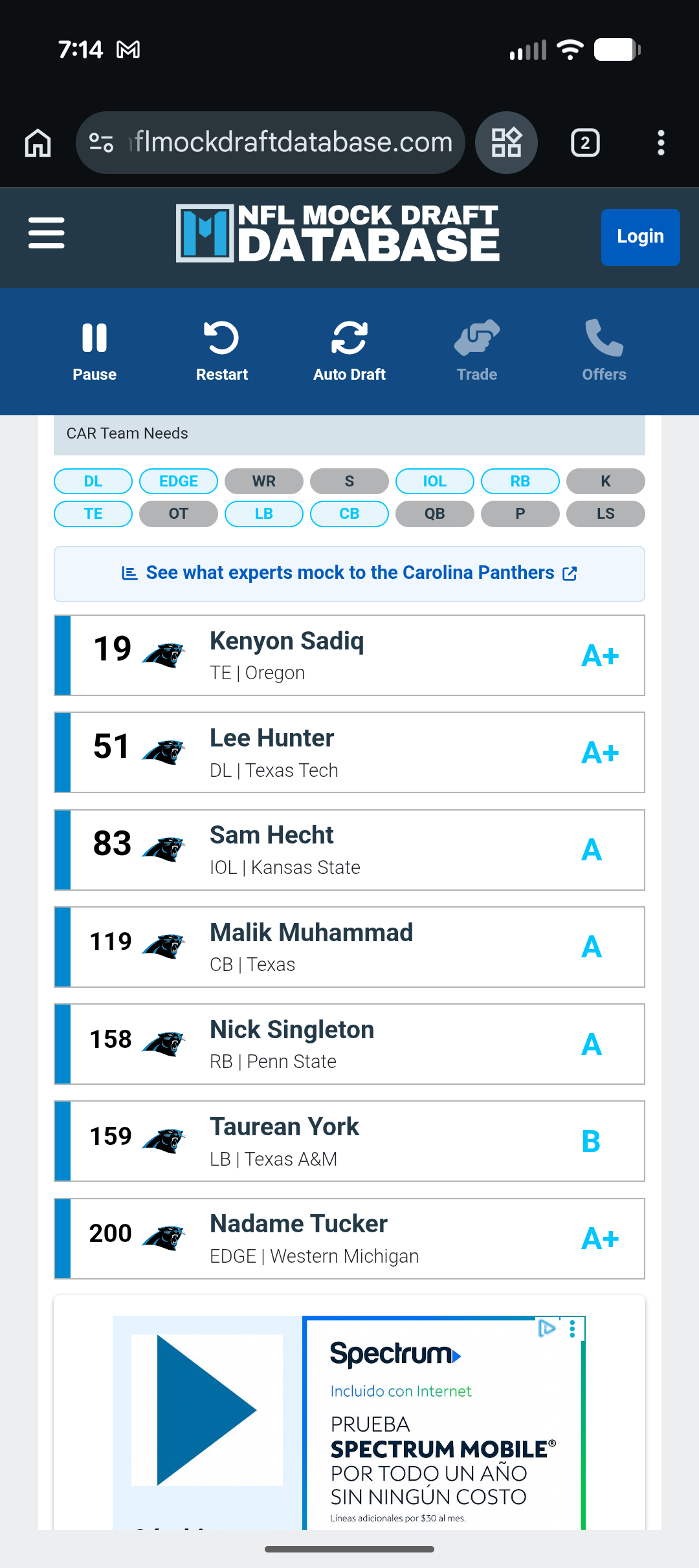Pause the mock draft

coord(94,351)
